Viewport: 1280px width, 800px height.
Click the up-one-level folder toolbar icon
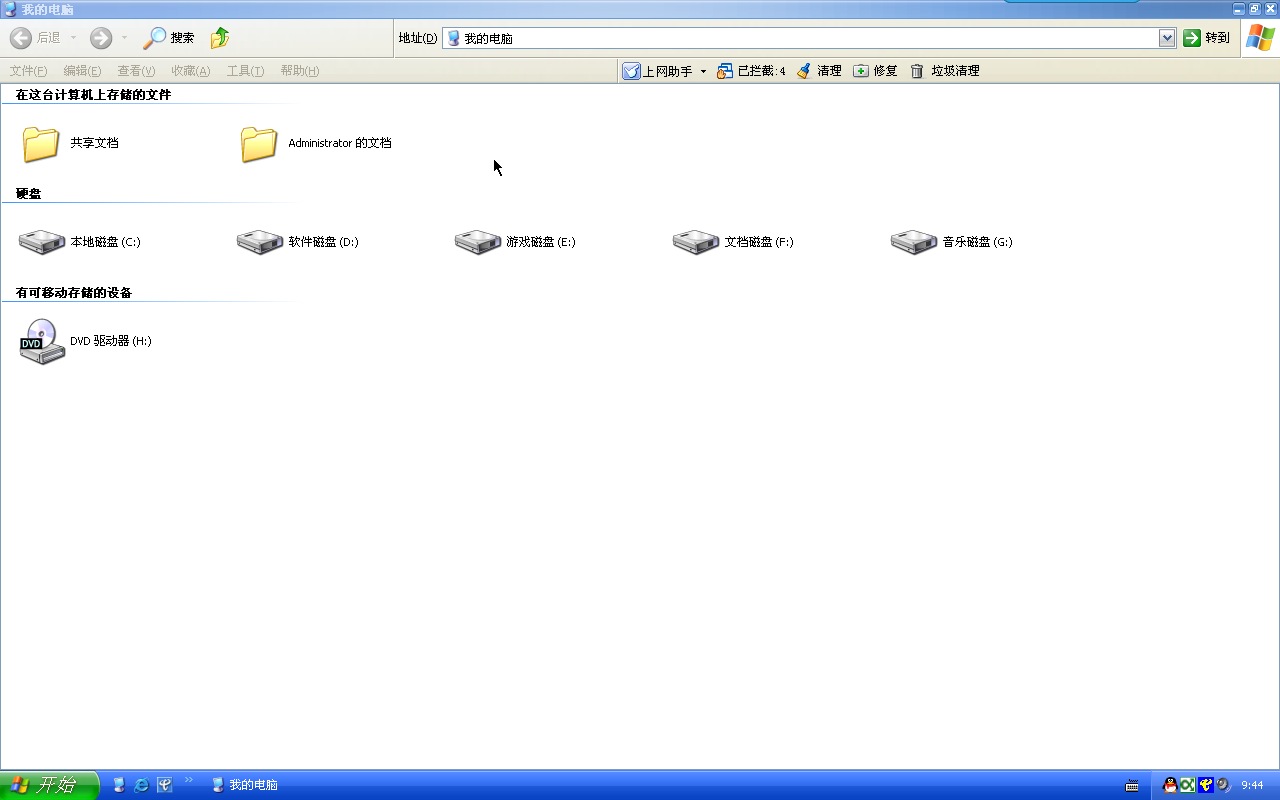[x=220, y=38]
